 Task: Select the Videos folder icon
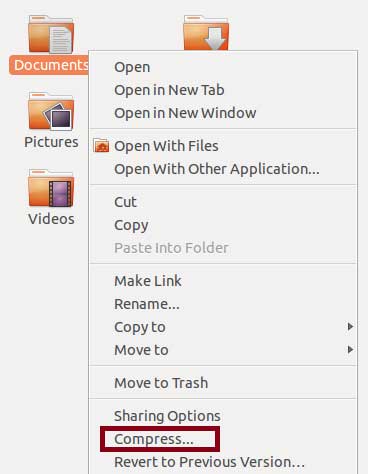(51, 188)
